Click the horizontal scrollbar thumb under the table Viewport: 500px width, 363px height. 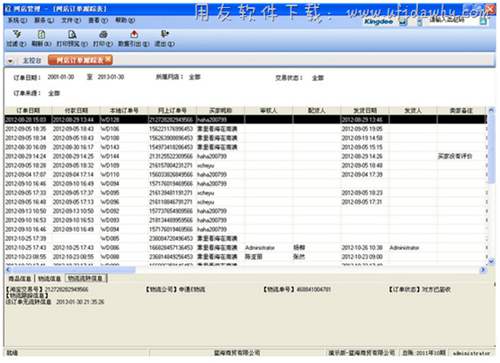click(74, 270)
